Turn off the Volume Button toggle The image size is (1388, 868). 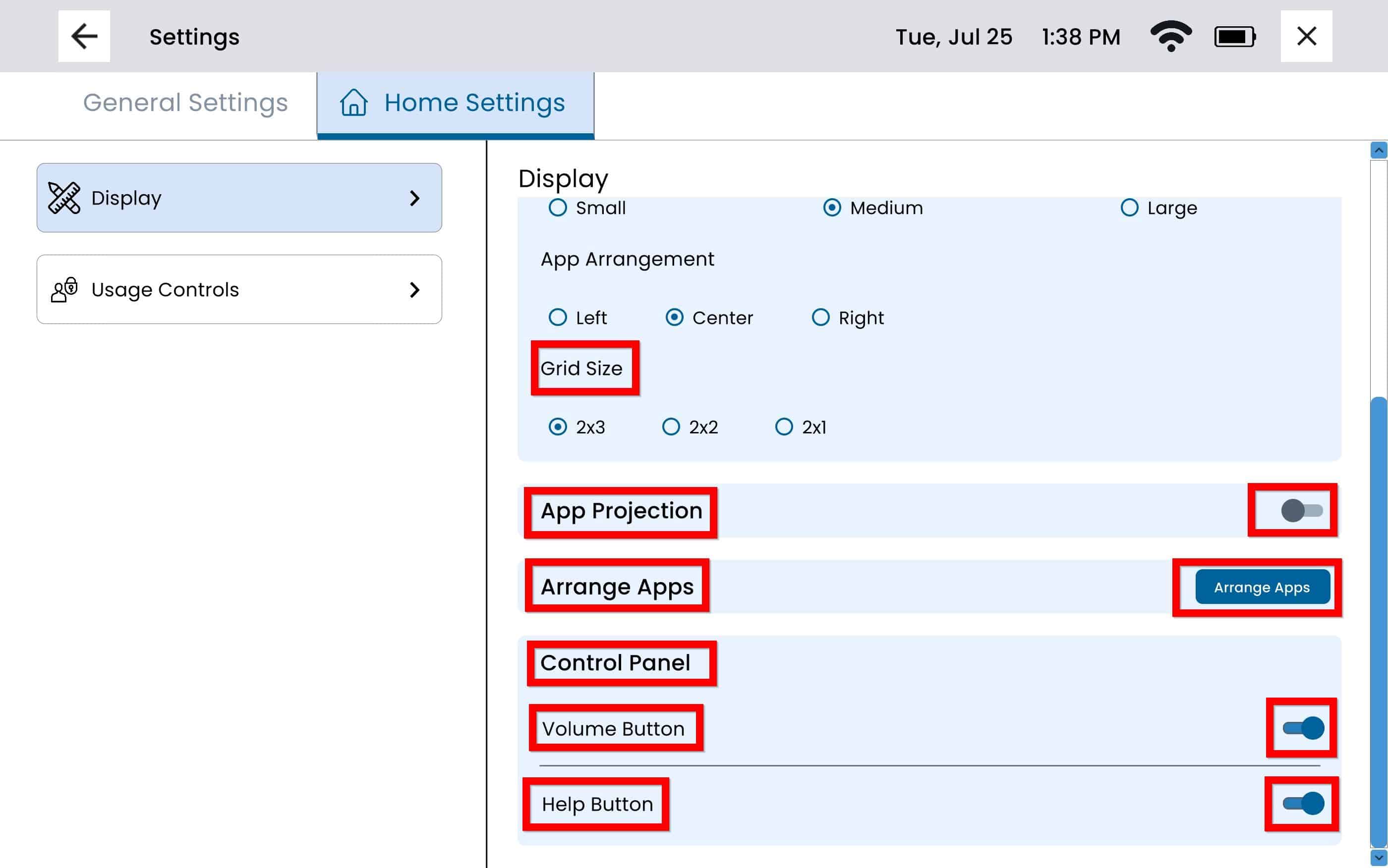(1303, 728)
